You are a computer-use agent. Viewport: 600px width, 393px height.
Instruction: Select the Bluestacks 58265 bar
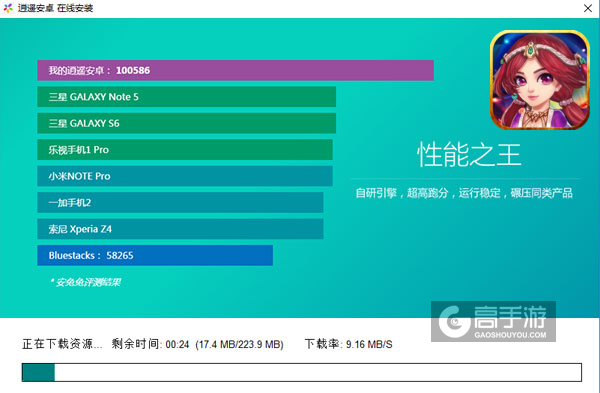tap(155, 255)
